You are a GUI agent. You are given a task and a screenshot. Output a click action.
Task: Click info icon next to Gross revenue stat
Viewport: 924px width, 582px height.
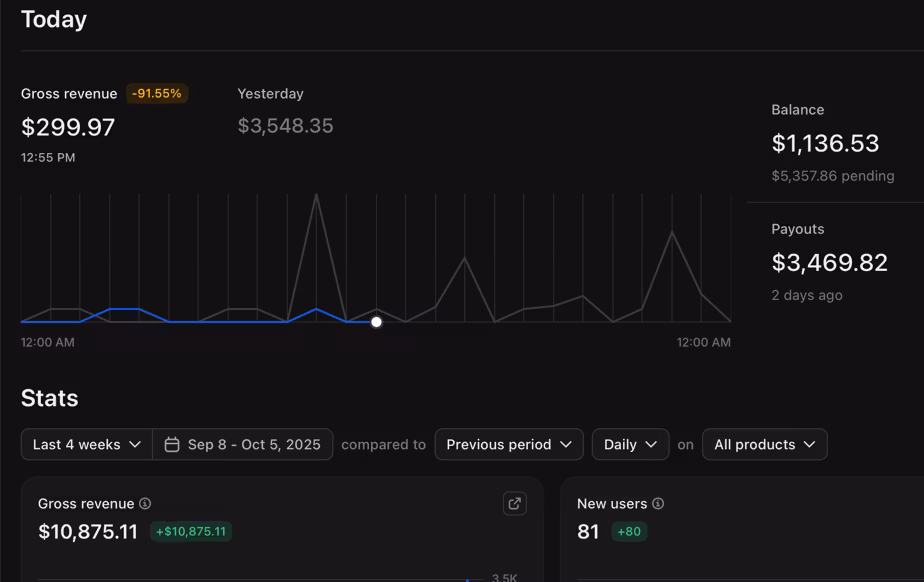tap(145, 504)
